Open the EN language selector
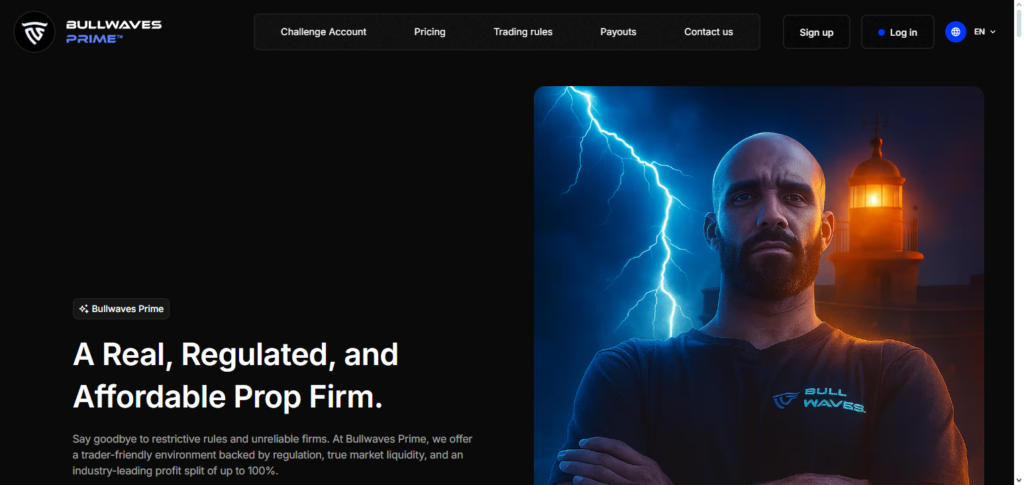The height and width of the screenshot is (485, 1024). tap(979, 32)
